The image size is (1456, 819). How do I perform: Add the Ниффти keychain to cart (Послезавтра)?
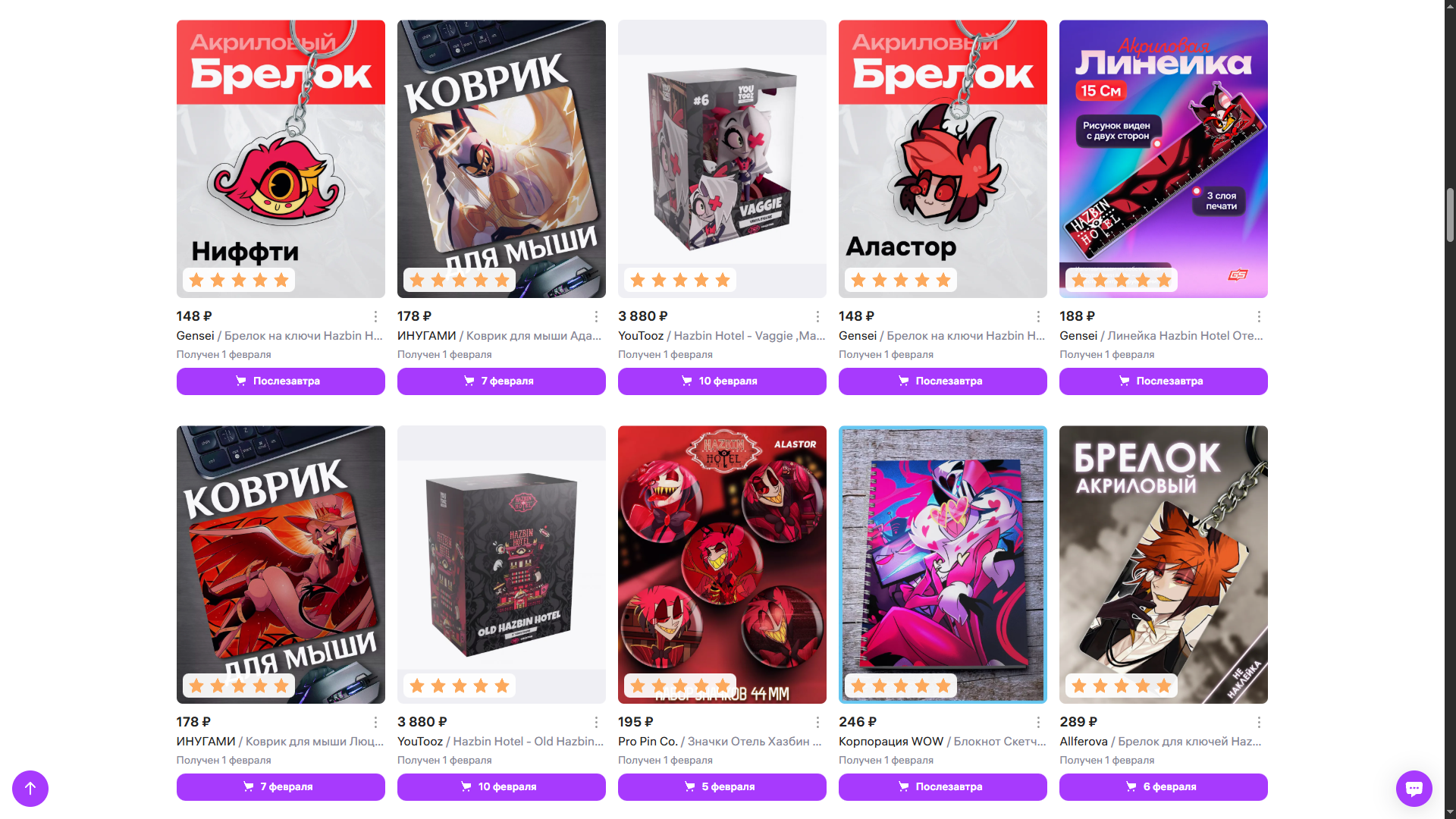[281, 381]
